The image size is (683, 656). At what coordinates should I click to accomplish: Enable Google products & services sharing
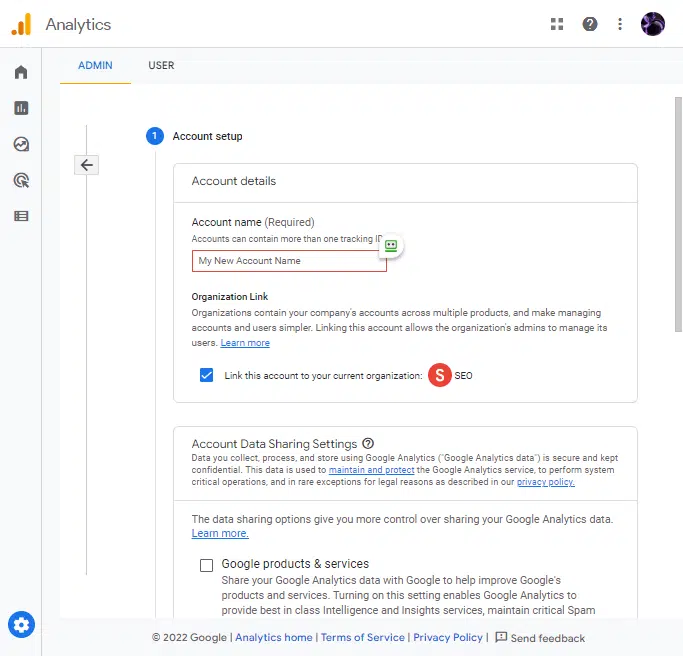[x=206, y=565]
